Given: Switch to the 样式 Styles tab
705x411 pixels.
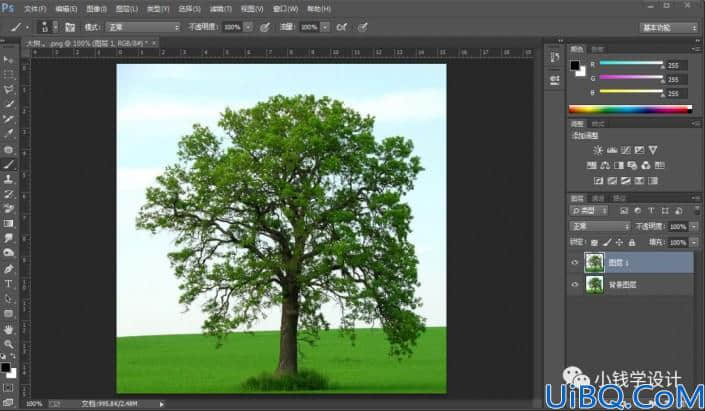Looking at the screenshot, I should [x=598, y=124].
